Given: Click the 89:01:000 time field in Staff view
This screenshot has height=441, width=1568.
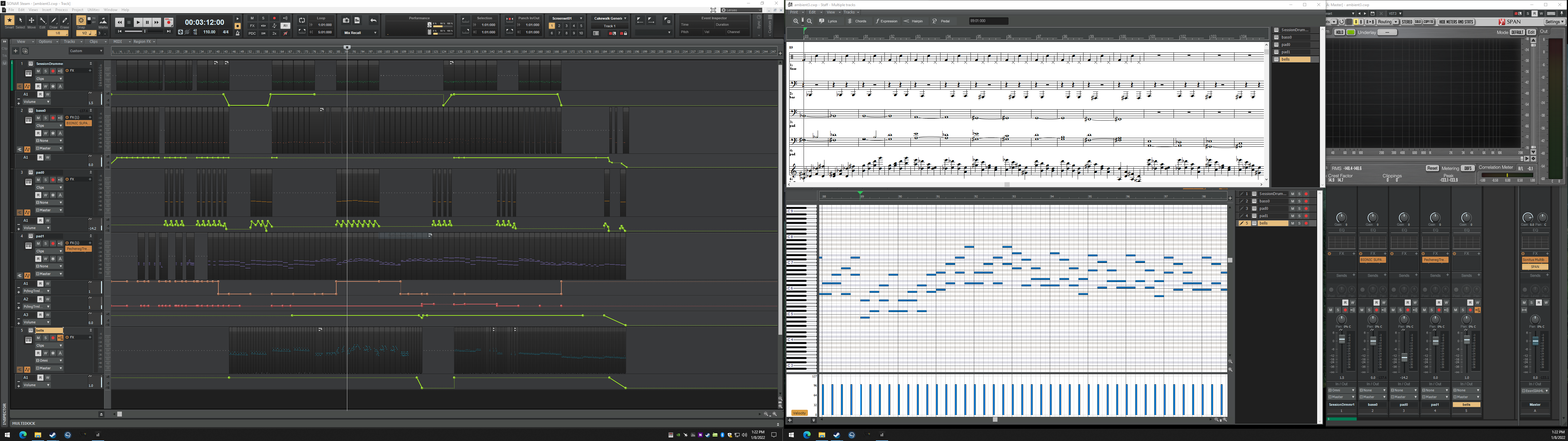Looking at the screenshot, I should (989, 21).
